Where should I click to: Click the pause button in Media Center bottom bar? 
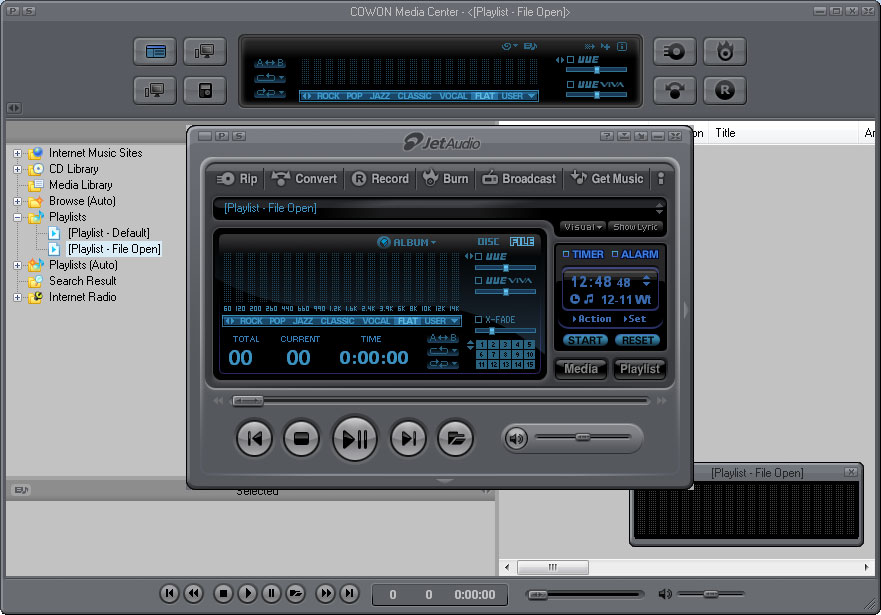pos(271,593)
